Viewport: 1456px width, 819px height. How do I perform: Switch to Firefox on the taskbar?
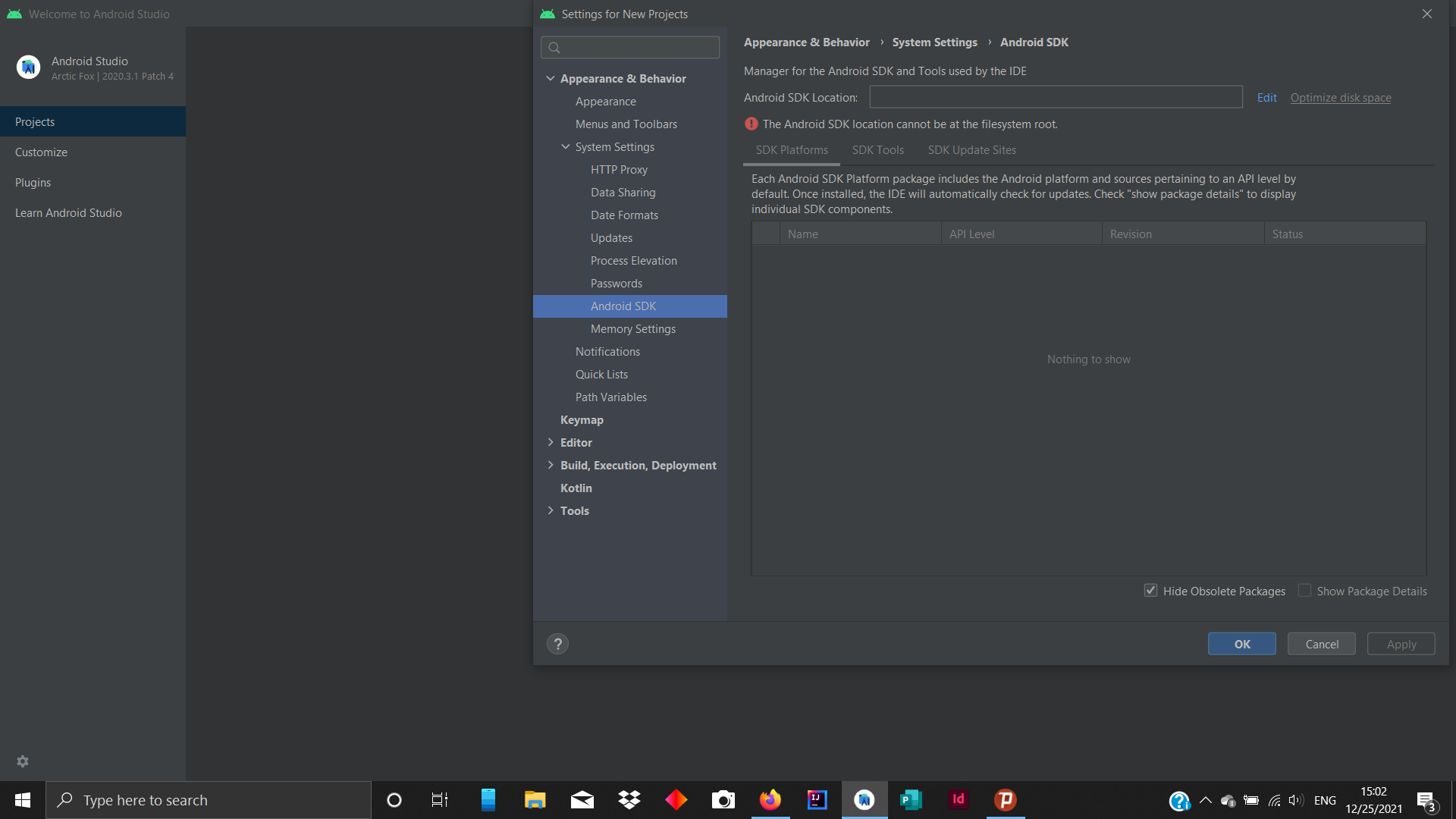(x=770, y=800)
